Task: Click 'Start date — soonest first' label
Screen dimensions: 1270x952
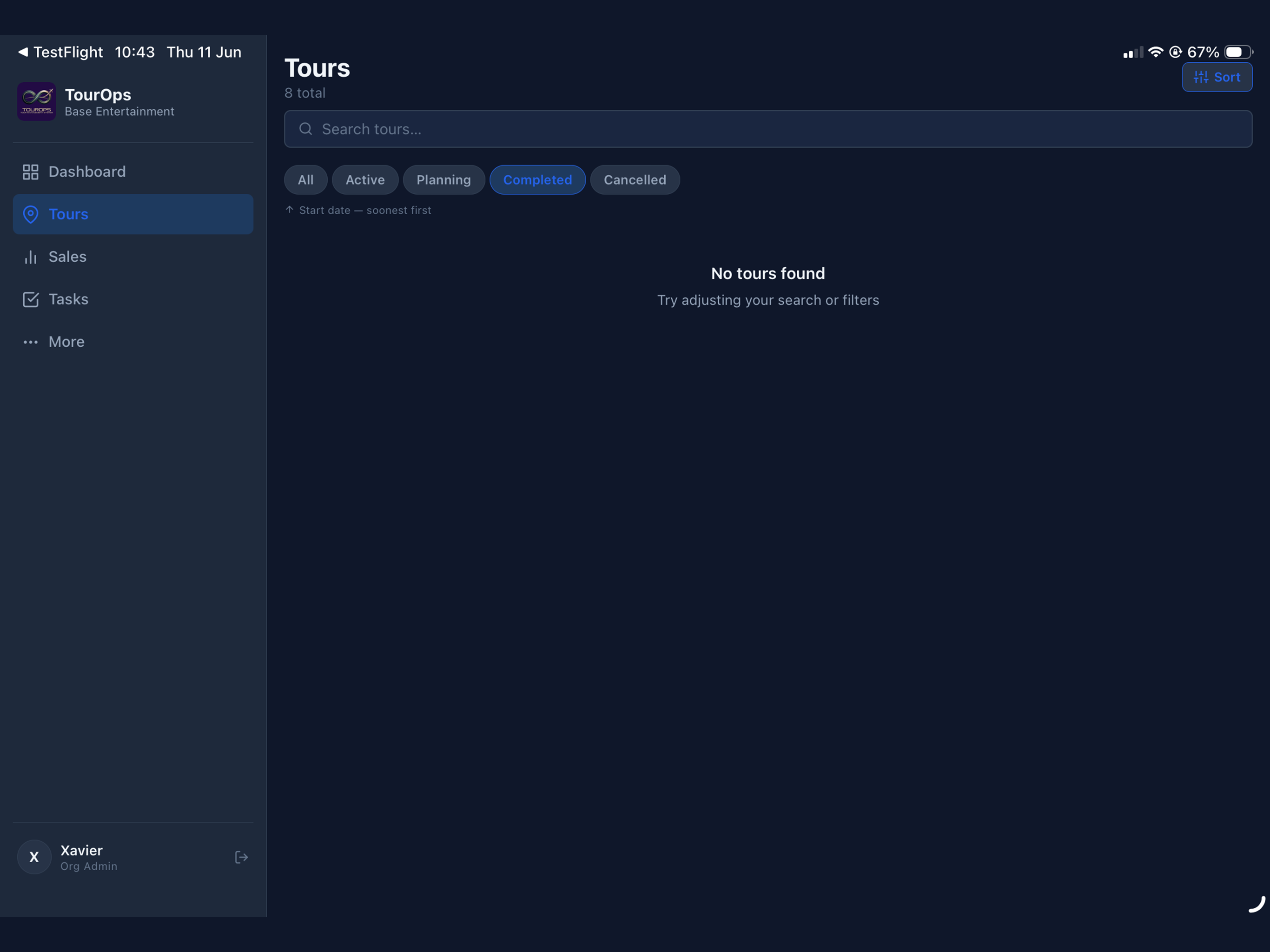Action: point(365,210)
